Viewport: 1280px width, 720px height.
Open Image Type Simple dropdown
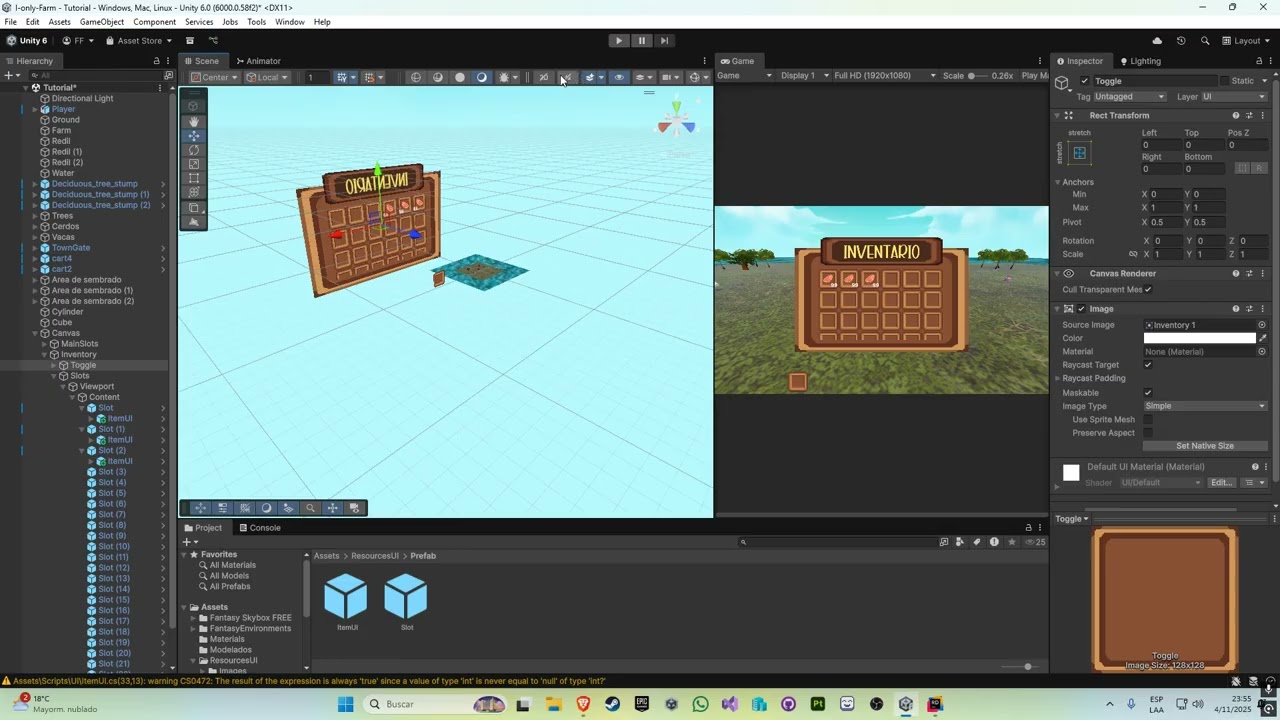[x=1205, y=406]
